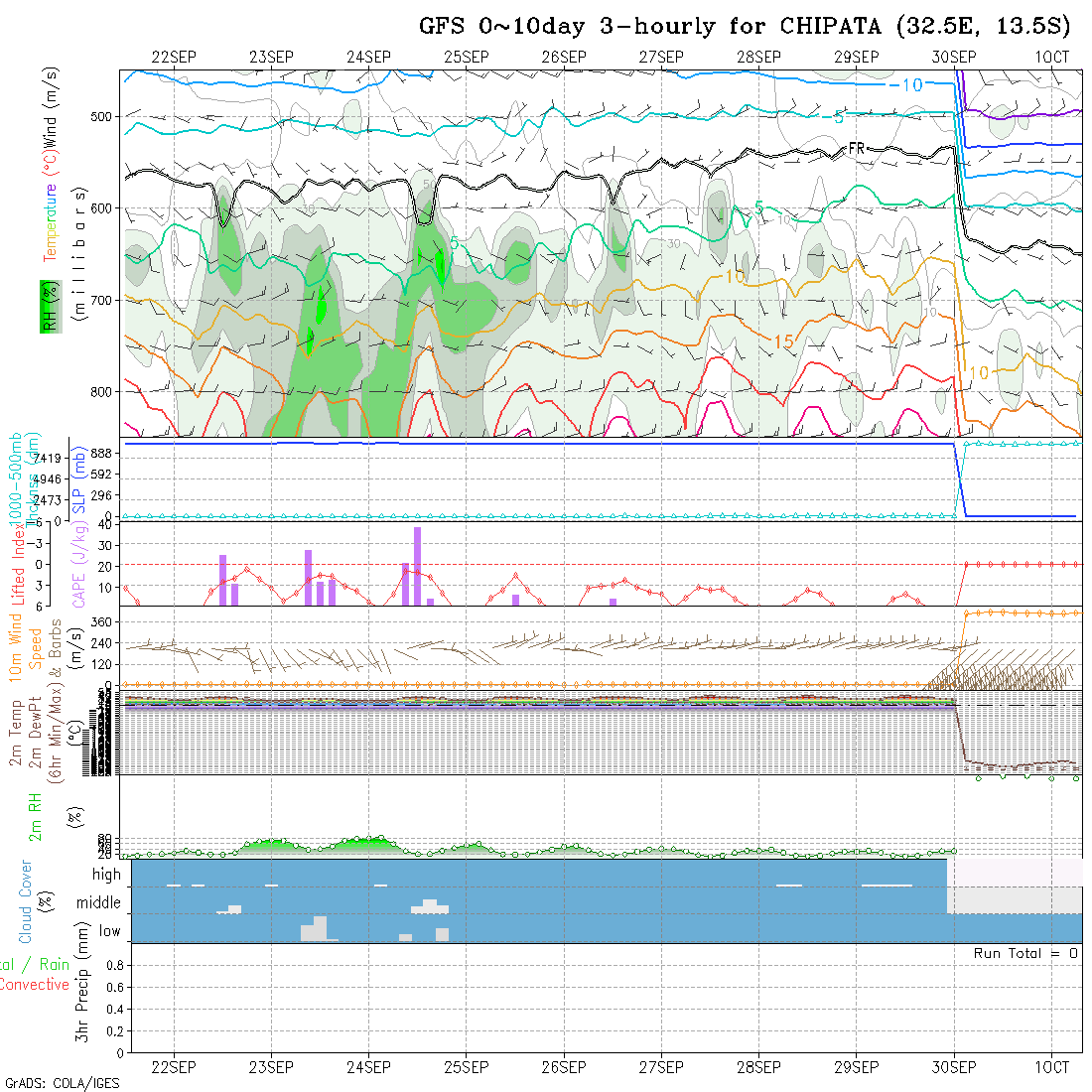Click the 30SEP date label on bottom axis
This screenshot has width=1092, height=1092.
[x=953, y=1067]
